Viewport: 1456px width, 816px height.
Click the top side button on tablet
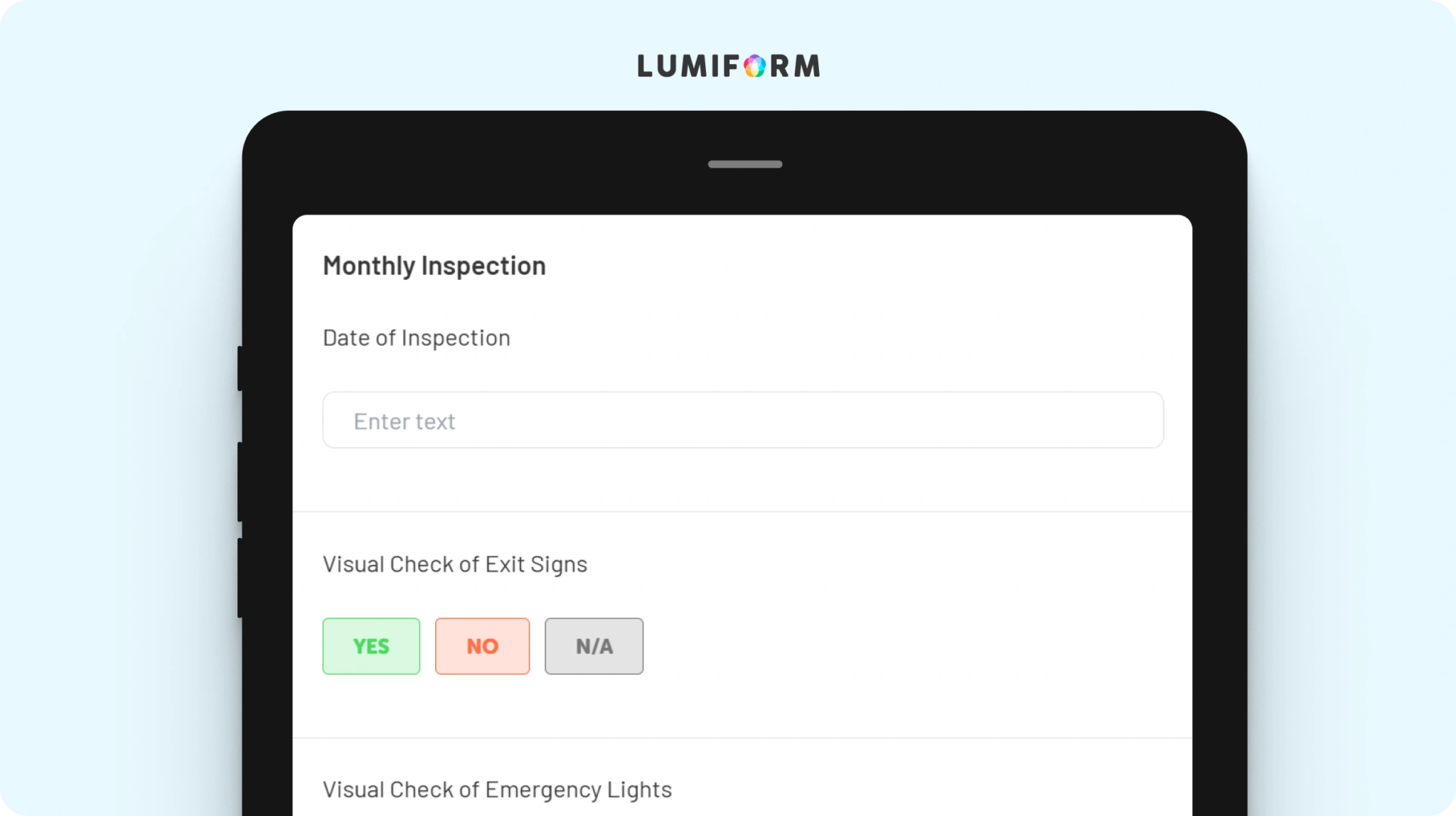coord(240,368)
